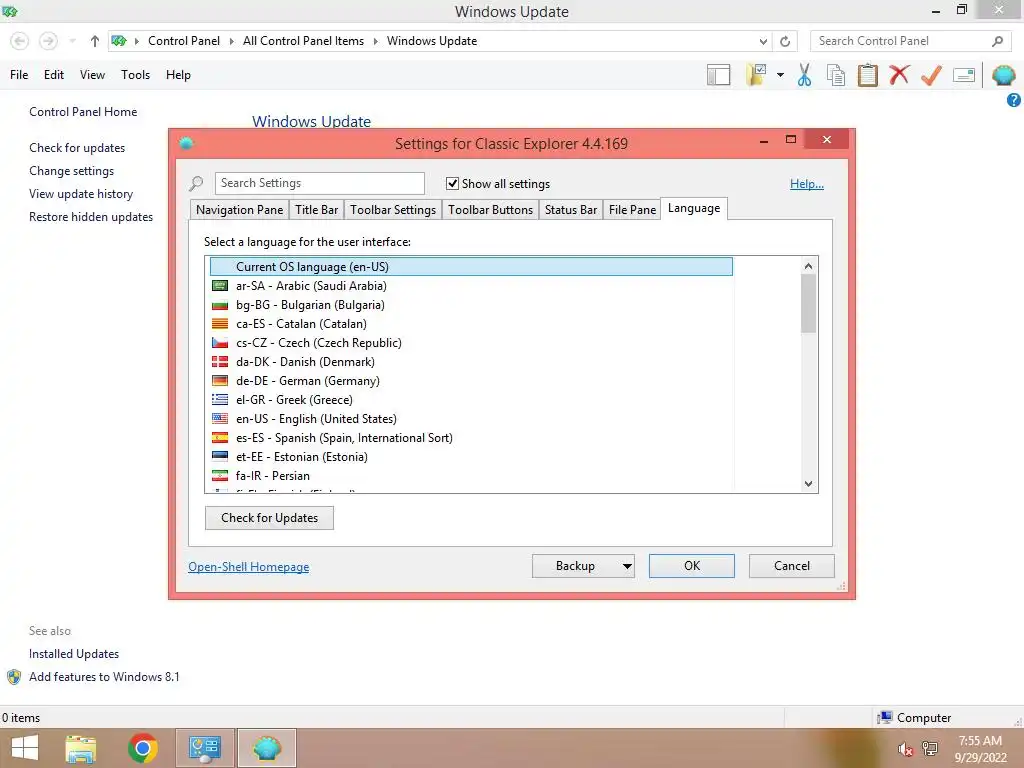Open the folder options dropdown arrow
Viewport: 1024px width, 768px height.
pyautogui.click(x=780, y=75)
